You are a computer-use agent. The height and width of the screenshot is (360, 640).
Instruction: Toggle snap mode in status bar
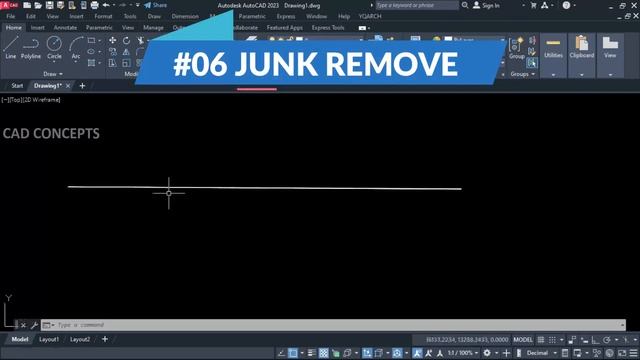point(552,340)
